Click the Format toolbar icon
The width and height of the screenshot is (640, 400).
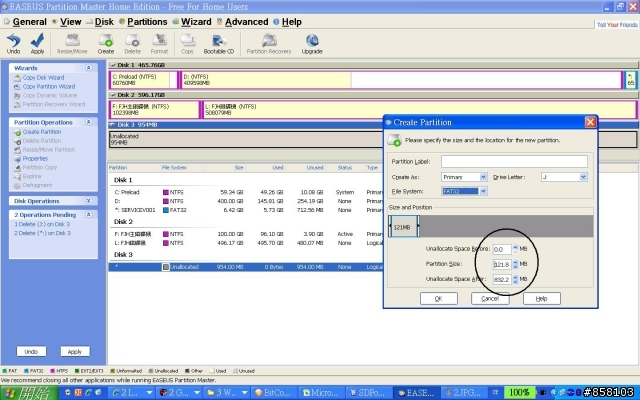tap(159, 44)
